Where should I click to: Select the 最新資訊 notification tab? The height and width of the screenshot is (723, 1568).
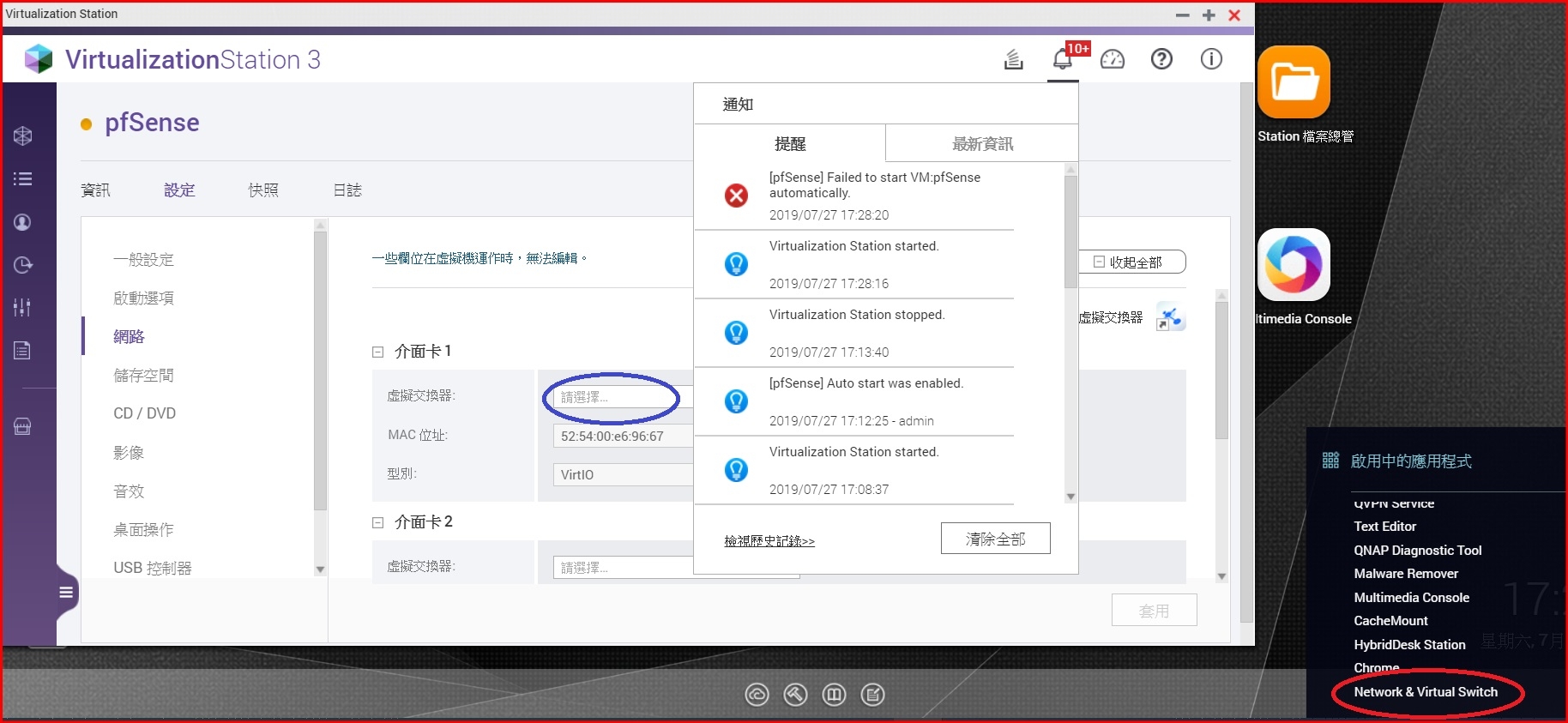[x=982, y=143]
